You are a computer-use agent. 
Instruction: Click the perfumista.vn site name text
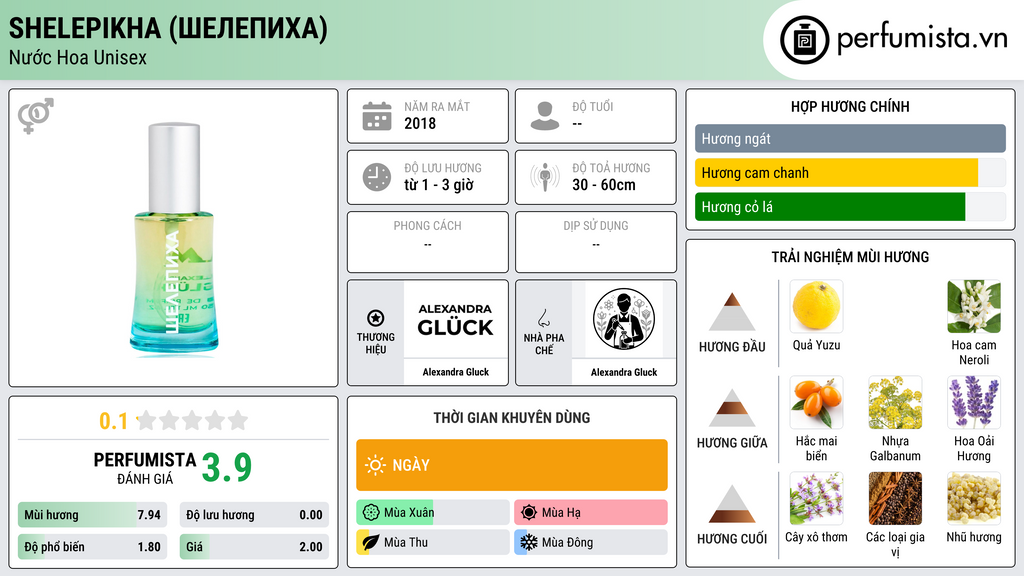tap(922, 38)
